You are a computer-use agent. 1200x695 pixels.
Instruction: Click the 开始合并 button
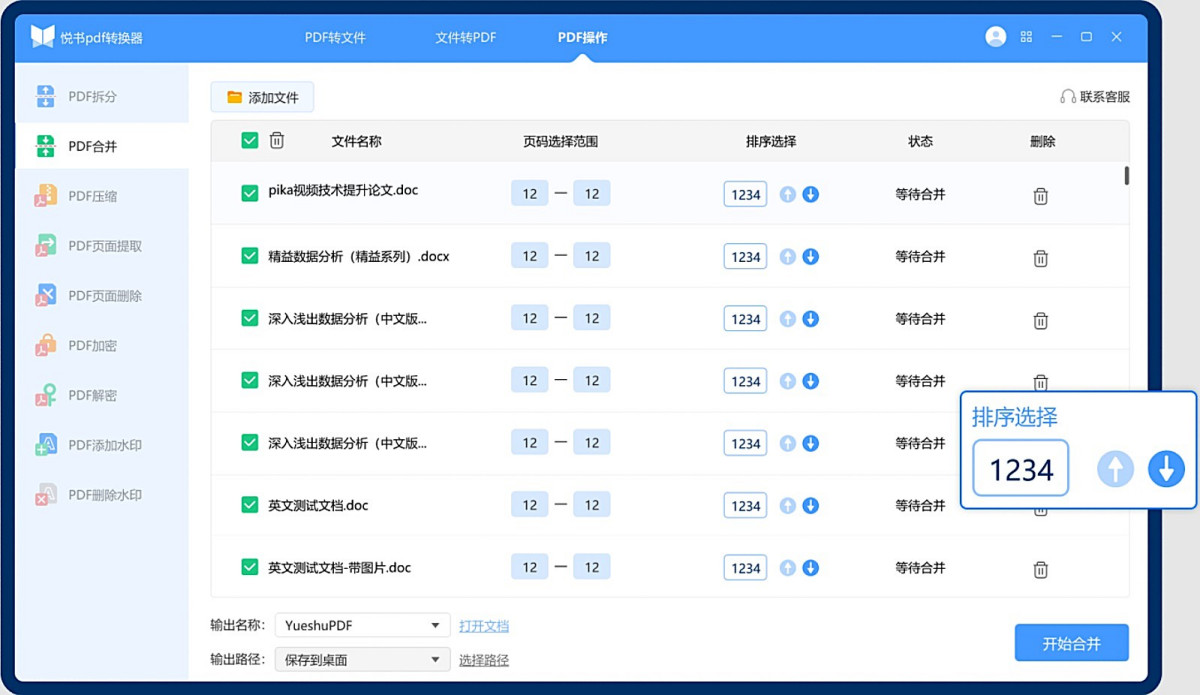point(1071,643)
